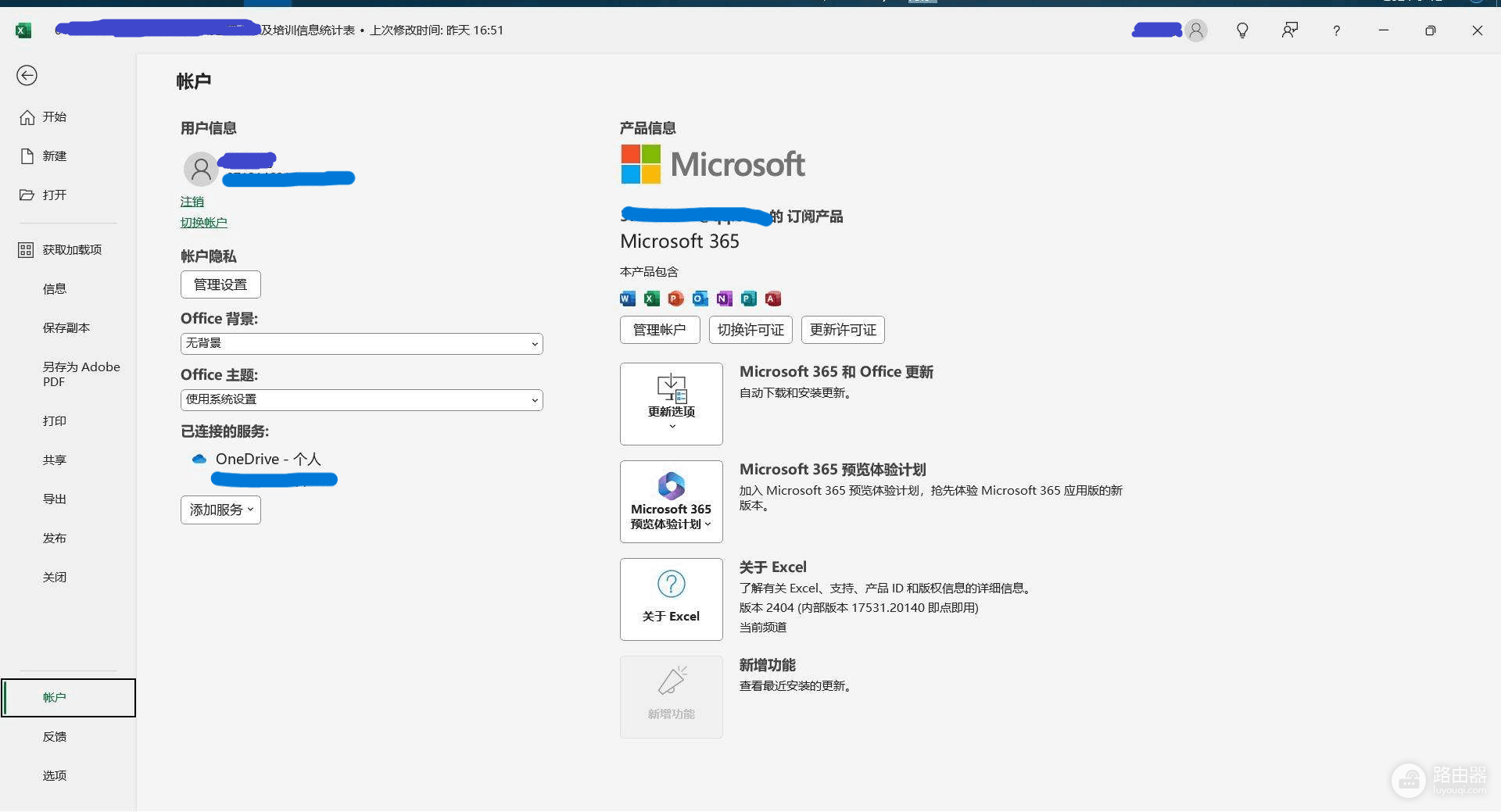Open 获取加载项 add-ins

tap(68, 250)
